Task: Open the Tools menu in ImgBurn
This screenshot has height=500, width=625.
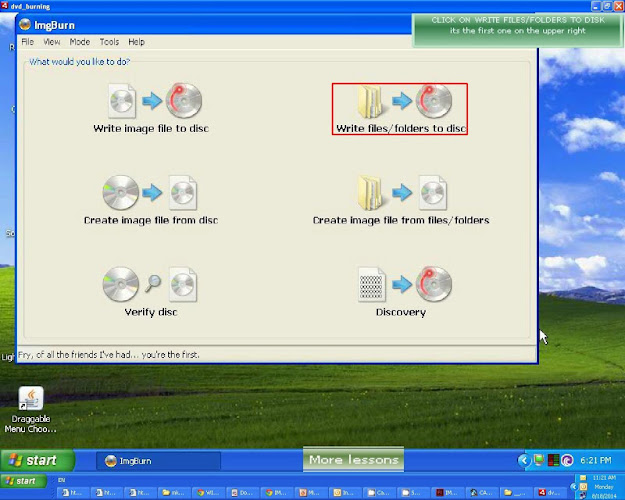Action: [x=109, y=42]
